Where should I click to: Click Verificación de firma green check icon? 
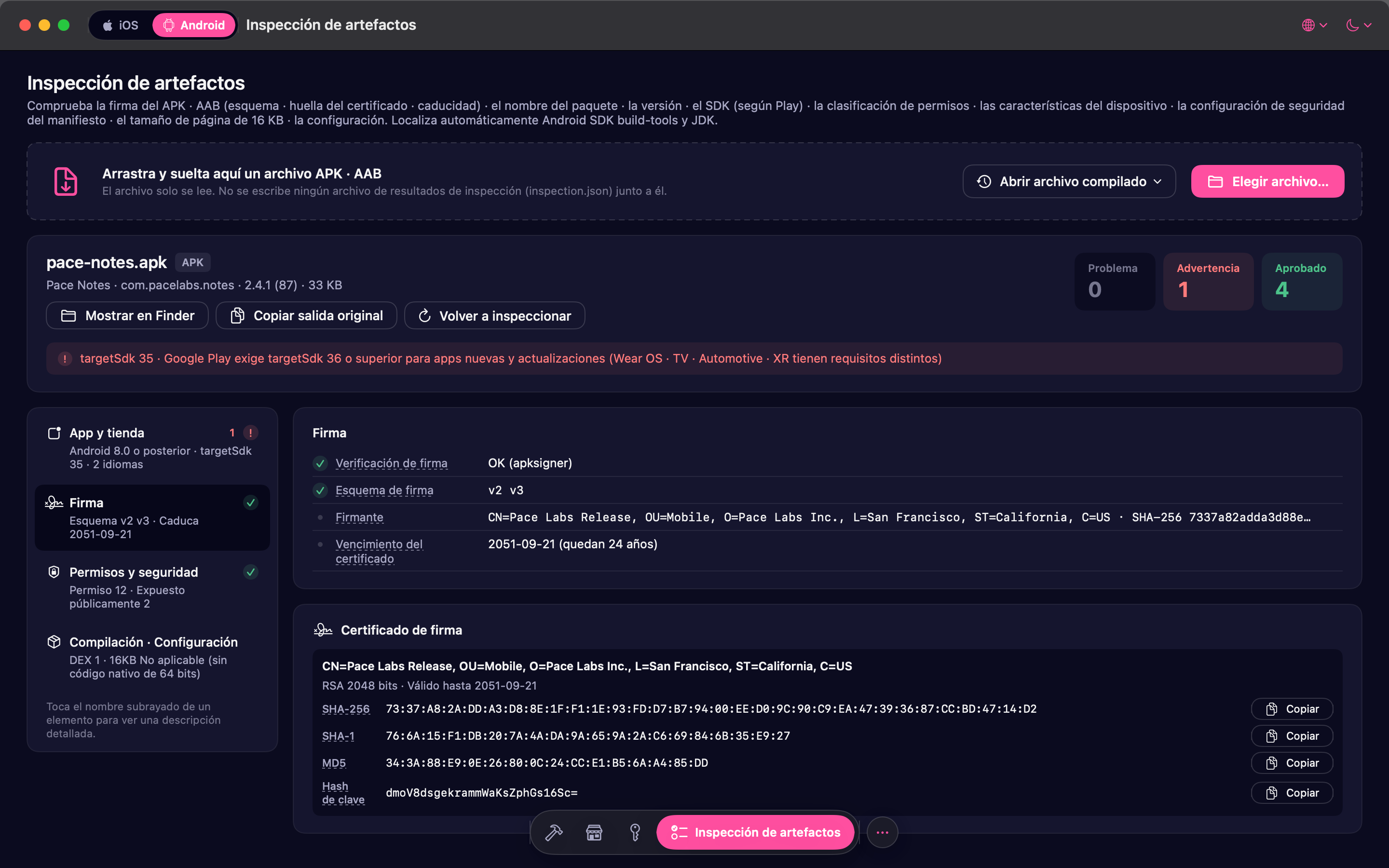320,463
